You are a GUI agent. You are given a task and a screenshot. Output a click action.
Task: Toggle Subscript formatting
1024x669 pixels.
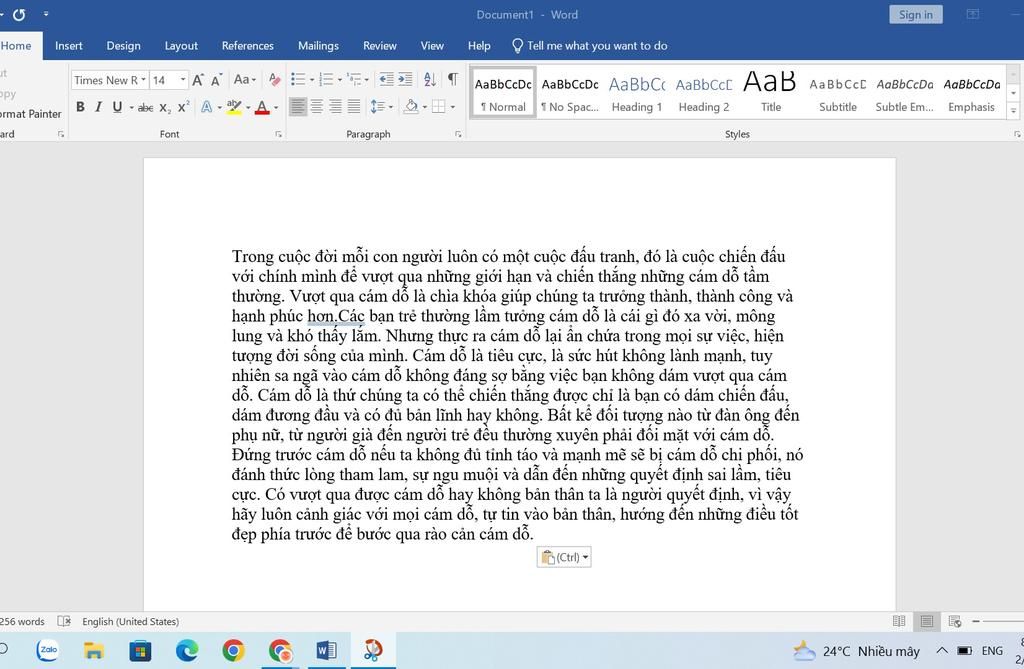point(165,107)
